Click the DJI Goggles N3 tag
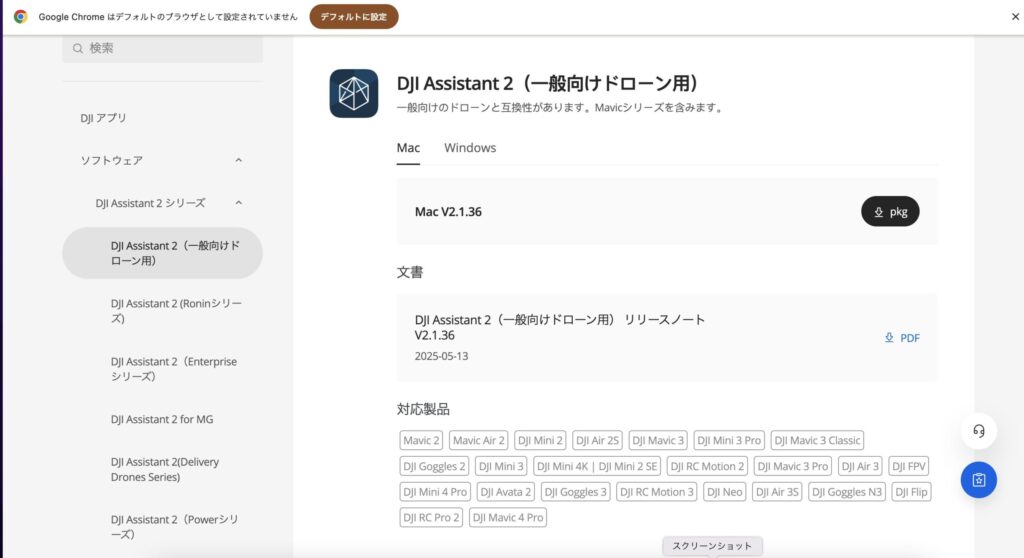 pos(846,491)
